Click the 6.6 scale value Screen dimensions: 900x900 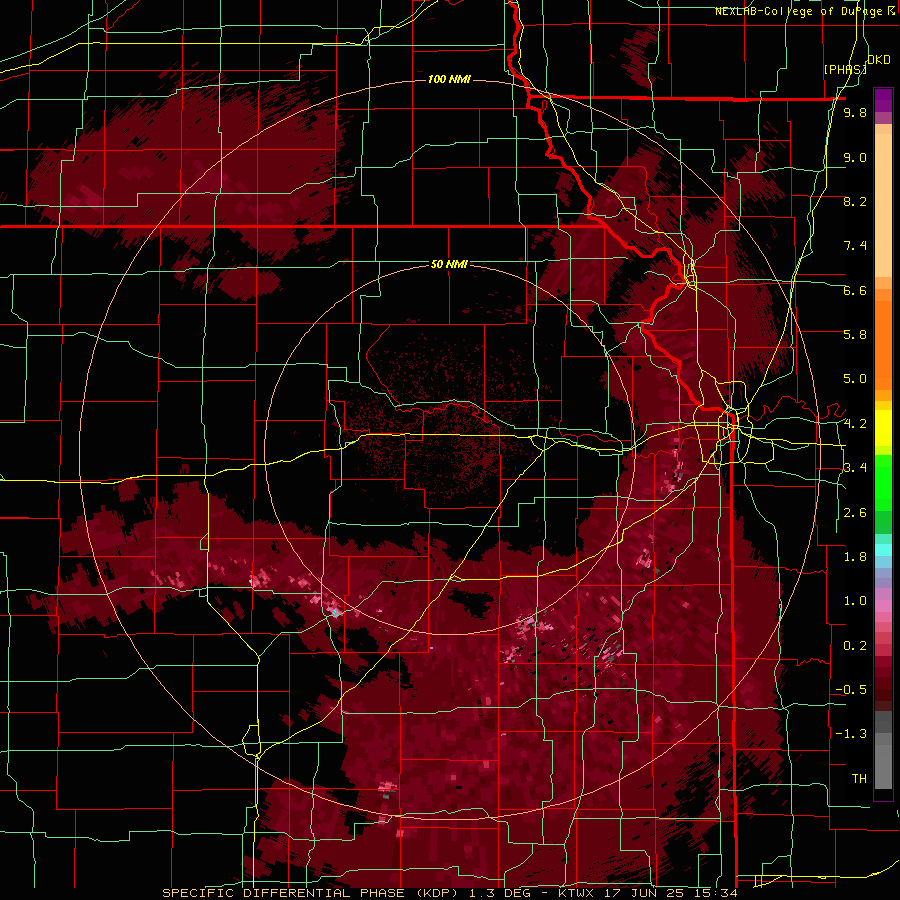point(855,290)
